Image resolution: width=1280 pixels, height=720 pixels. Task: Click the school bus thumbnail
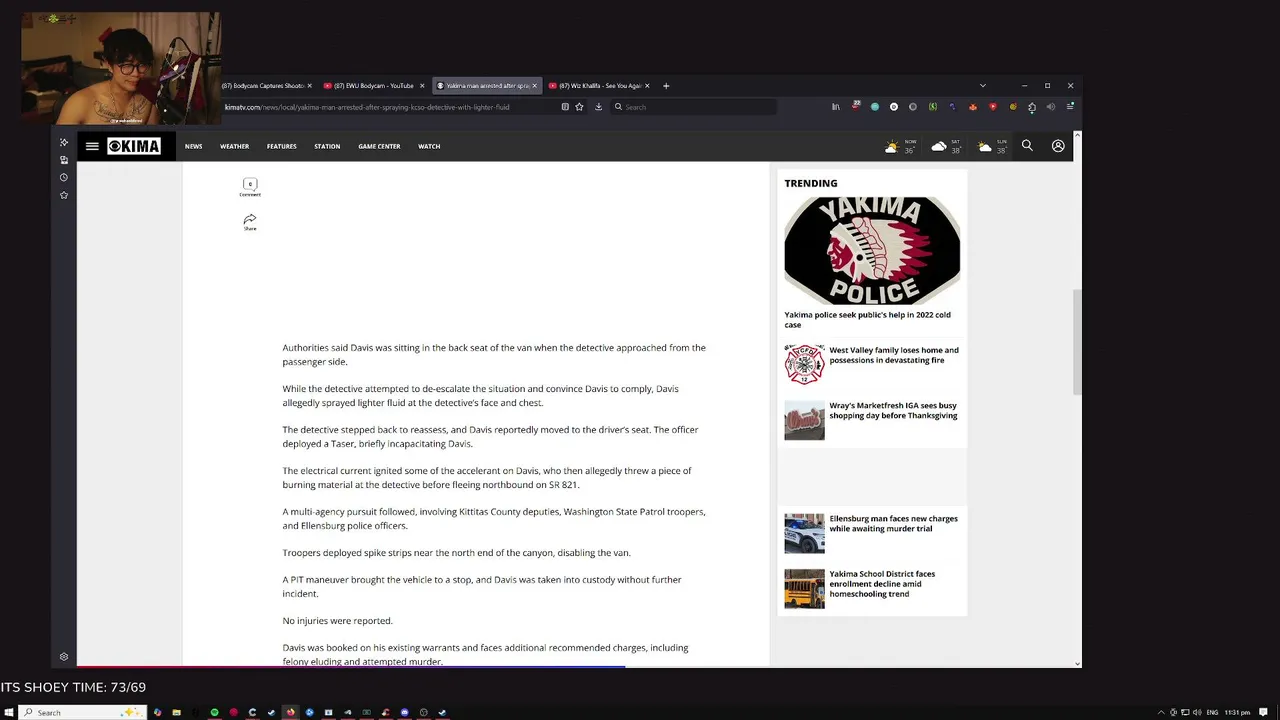pyautogui.click(x=804, y=589)
